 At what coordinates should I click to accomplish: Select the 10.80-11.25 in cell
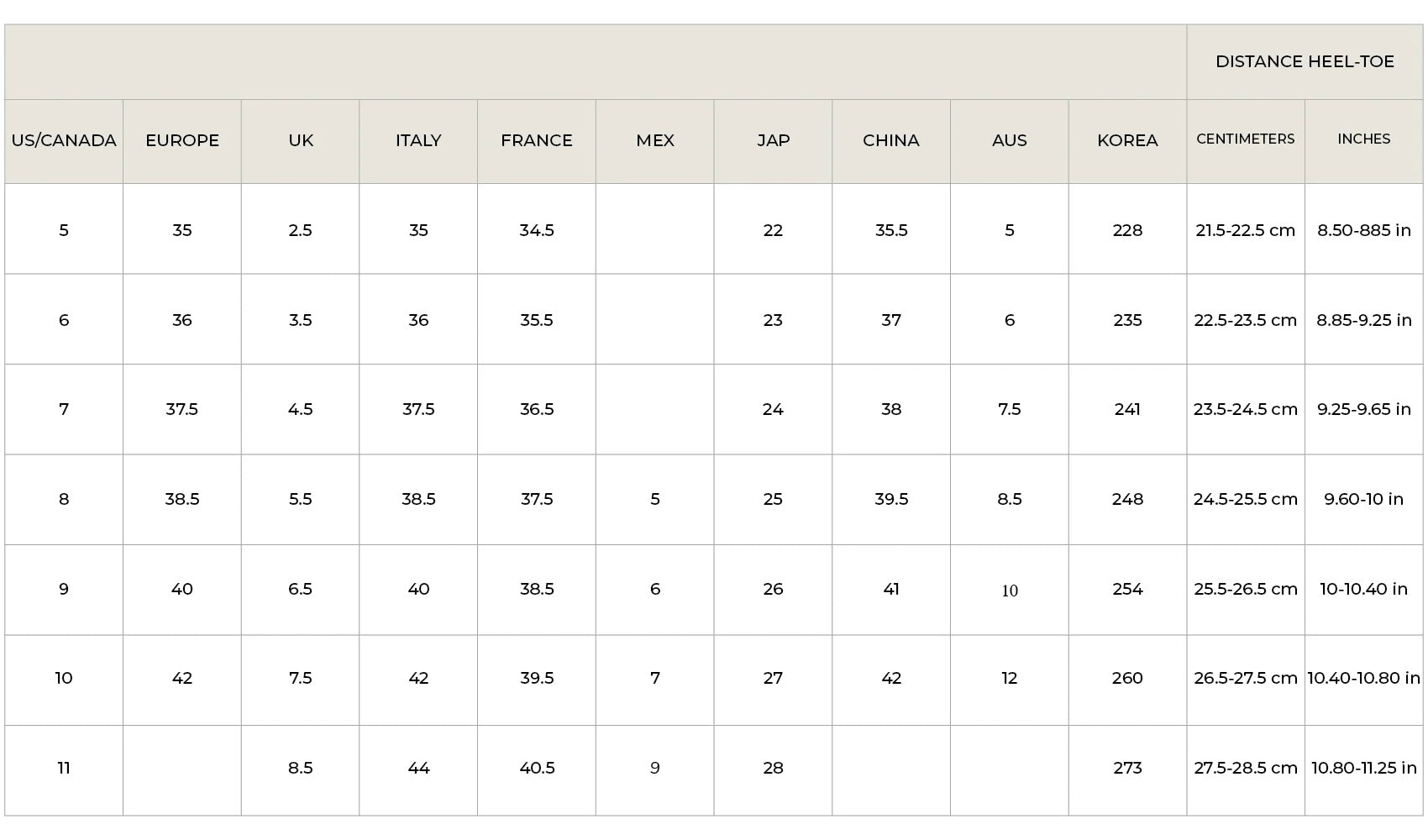pyautogui.click(x=1364, y=768)
